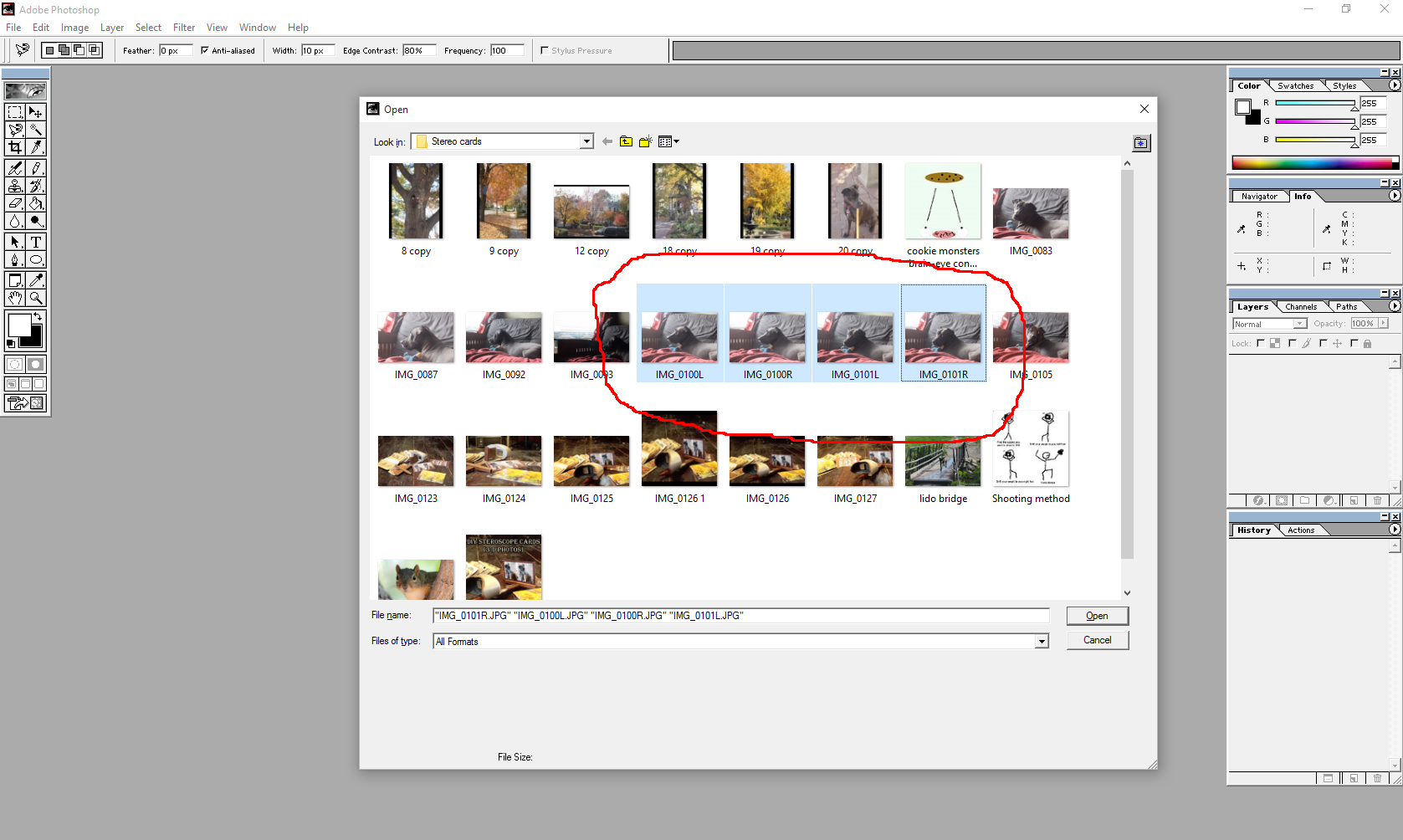Viewport: 1403px width, 840px height.
Task: Select the Zoom tool
Action: (x=36, y=298)
